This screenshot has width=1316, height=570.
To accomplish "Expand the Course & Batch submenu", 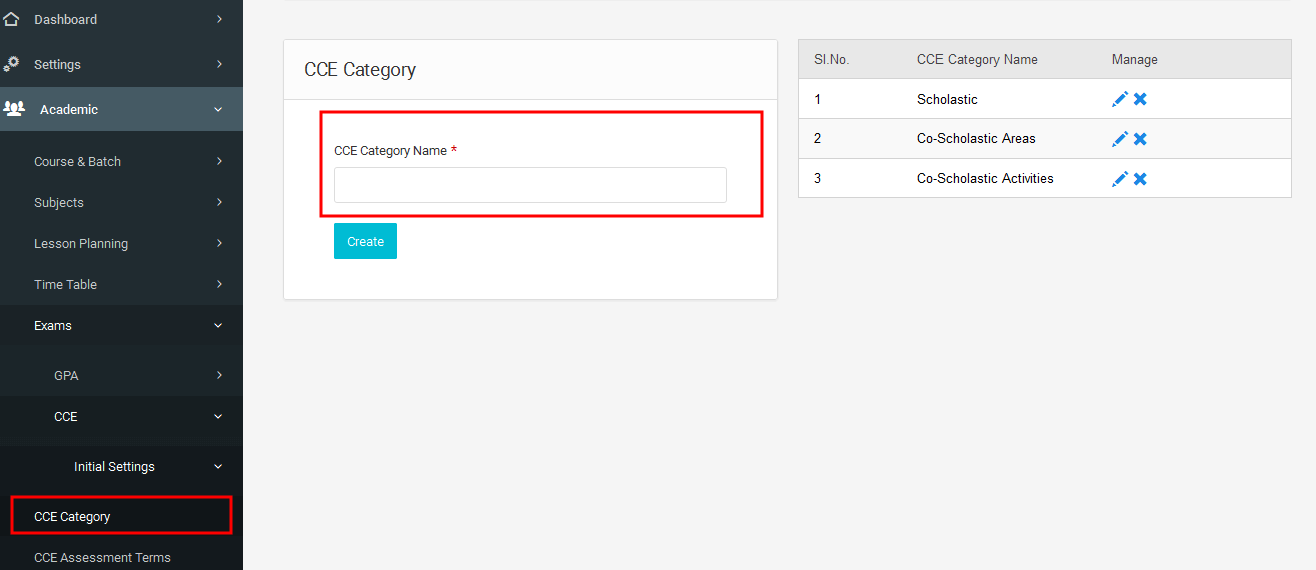I will (x=219, y=161).
